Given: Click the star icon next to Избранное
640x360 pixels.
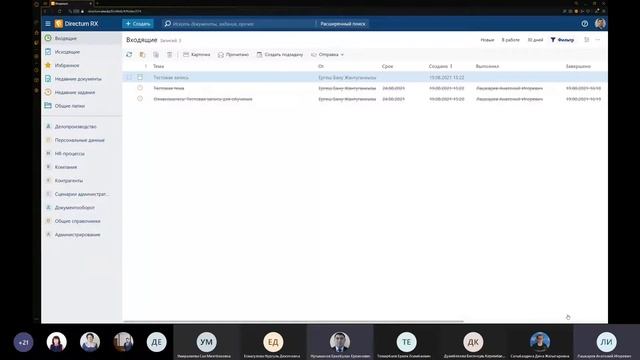Looking at the screenshot, I should [x=48, y=65].
